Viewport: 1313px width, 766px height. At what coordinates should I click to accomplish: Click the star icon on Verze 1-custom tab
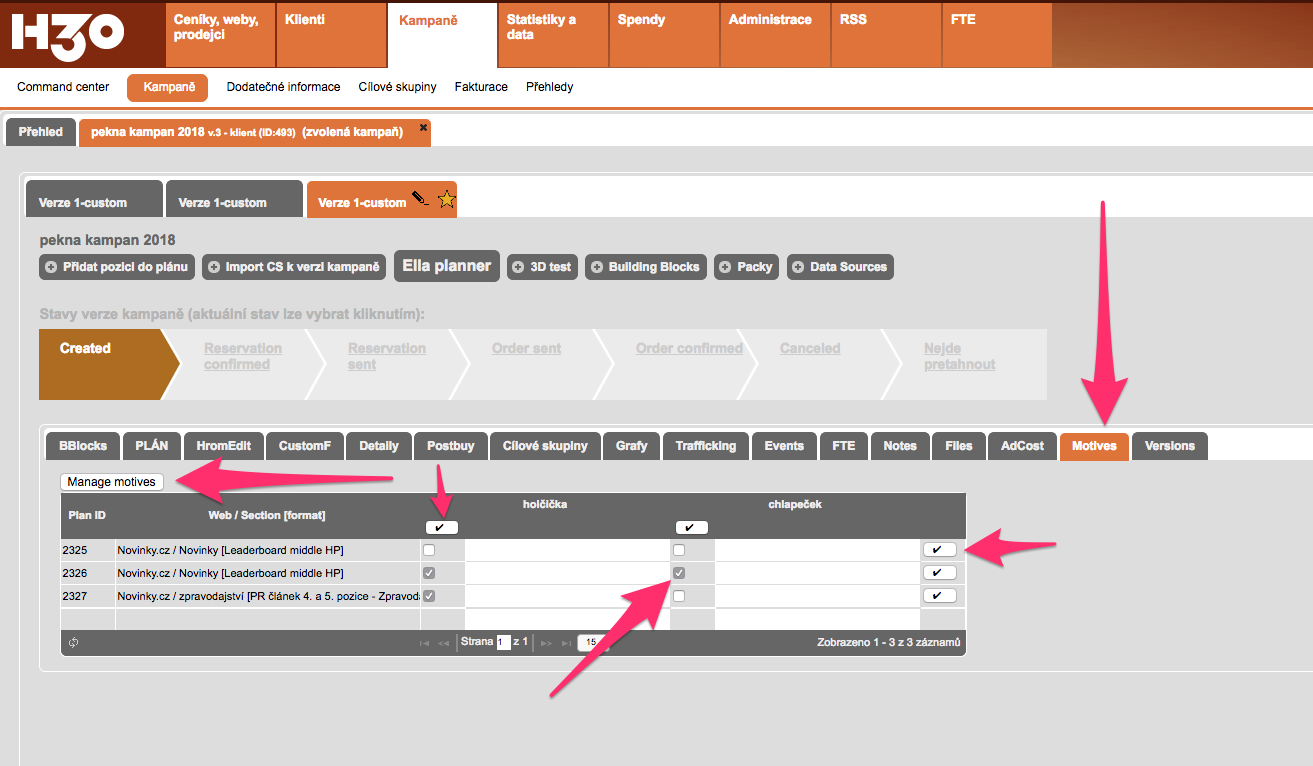(446, 200)
